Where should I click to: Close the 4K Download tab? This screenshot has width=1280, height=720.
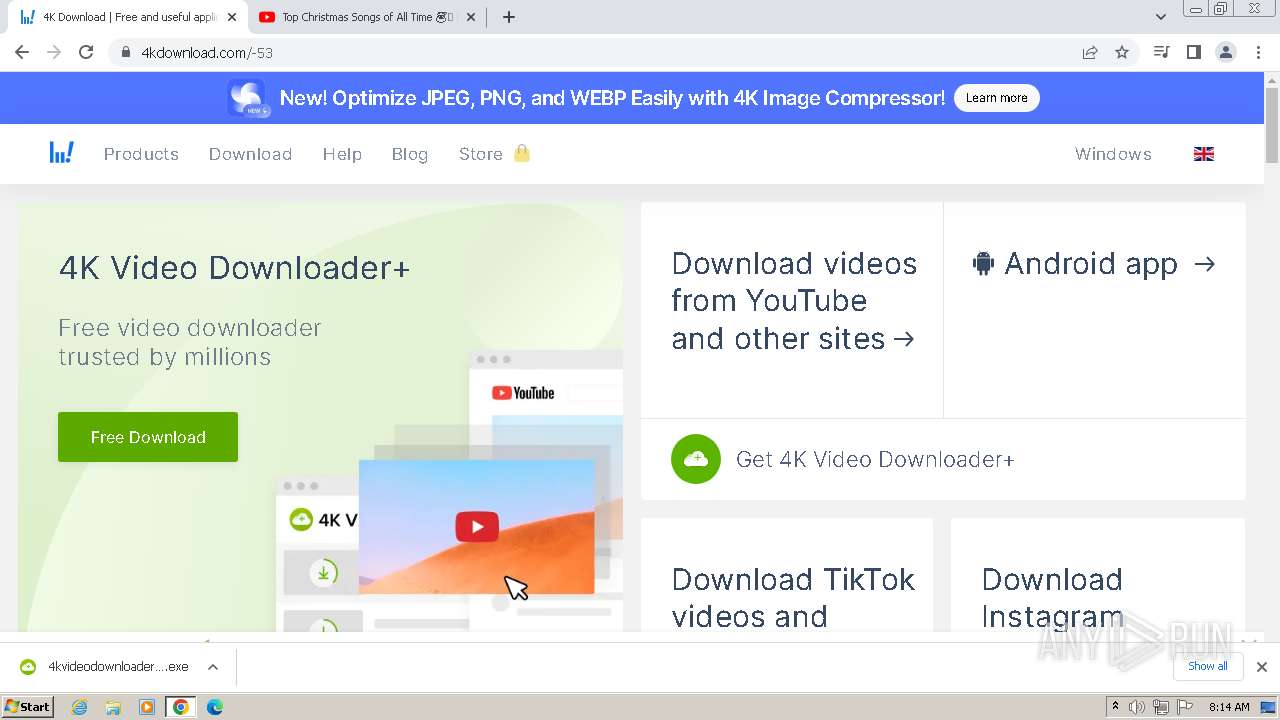coord(232,17)
